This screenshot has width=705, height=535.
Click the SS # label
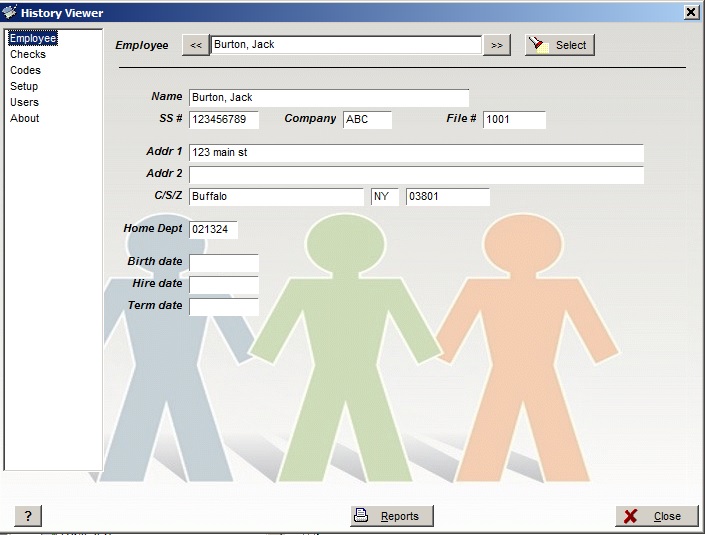171,118
